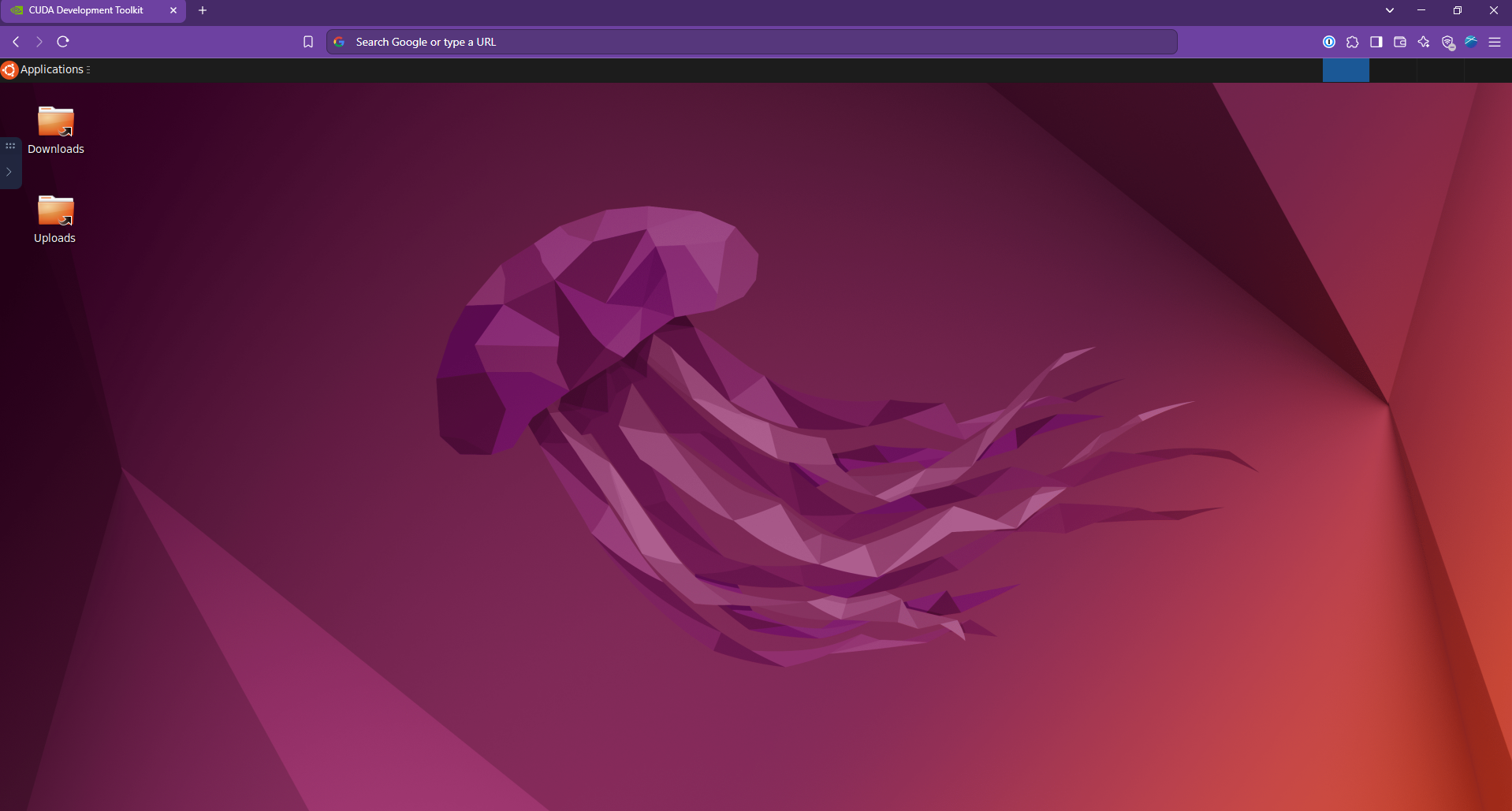Open the VPN shield panel
Screen dimensions: 1512x811
(1447, 43)
